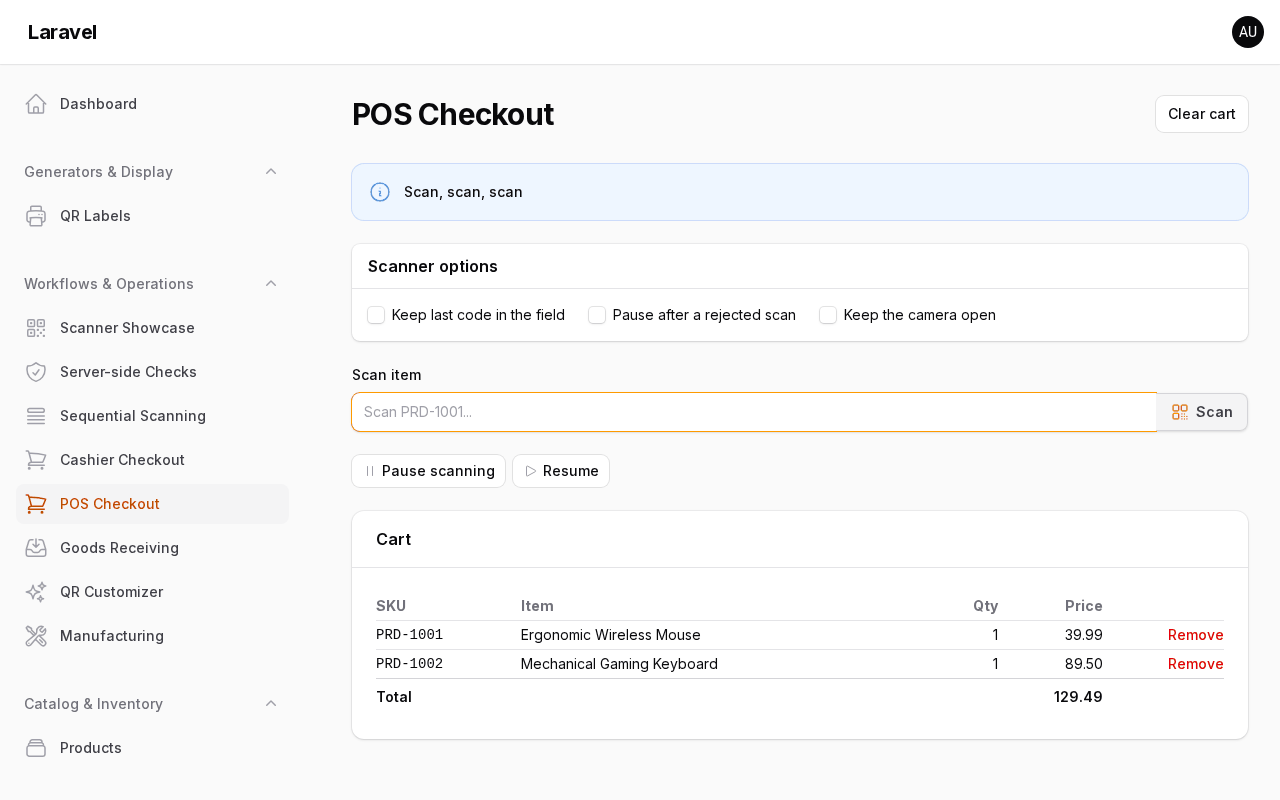Click the SKU cell PRD-1001
Screen dimensions: 1280x800
410,635
